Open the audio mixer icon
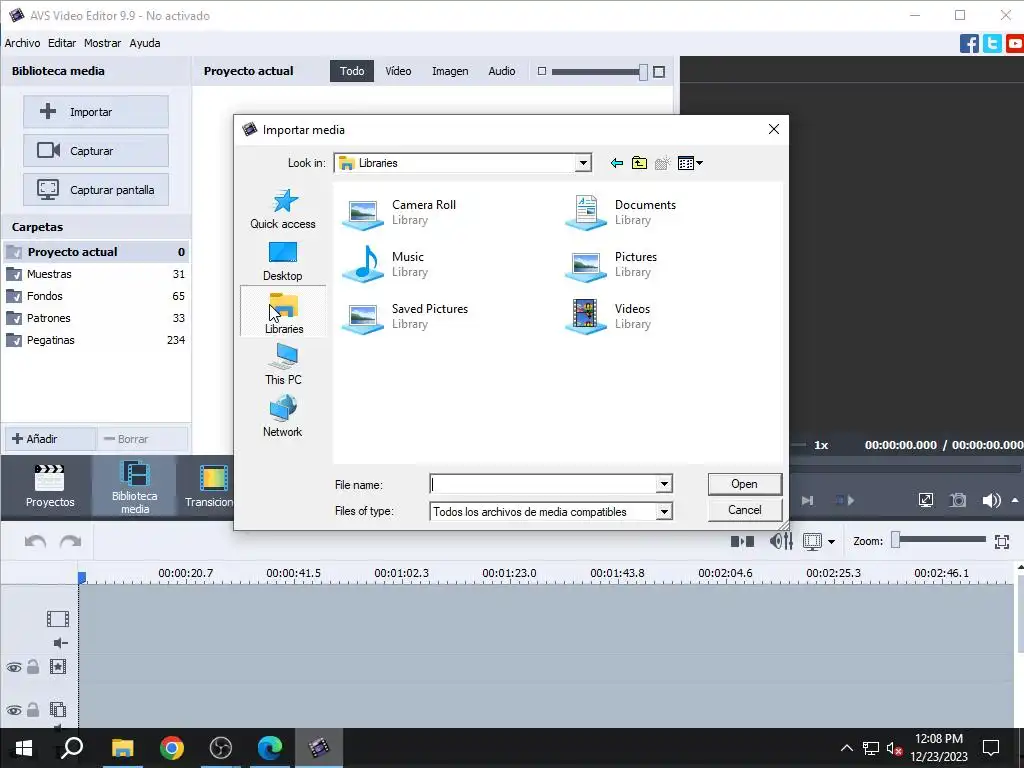The width and height of the screenshot is (1024, 768). (781, 541)
